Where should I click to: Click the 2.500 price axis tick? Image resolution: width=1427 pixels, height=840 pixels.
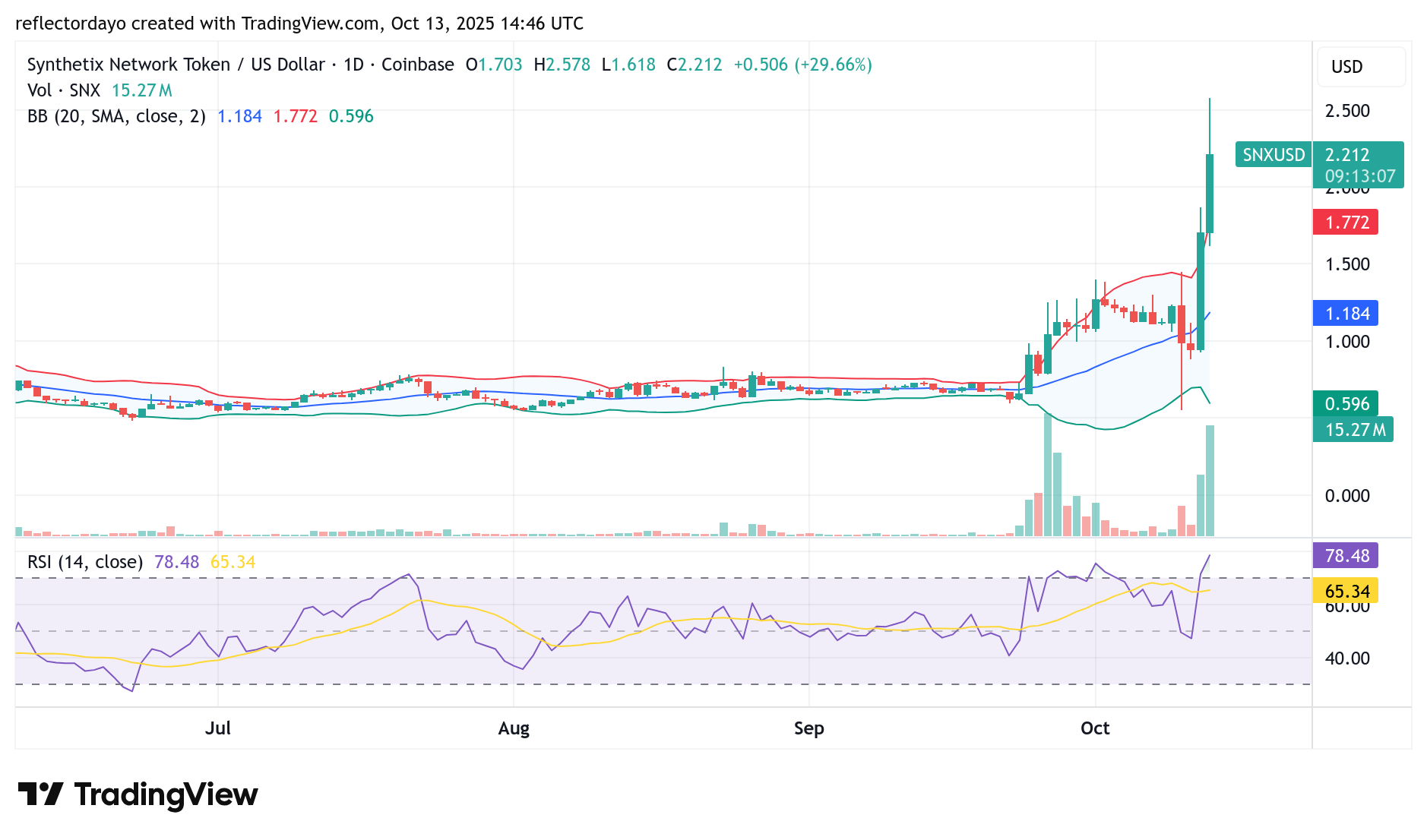click(1347, 111)
